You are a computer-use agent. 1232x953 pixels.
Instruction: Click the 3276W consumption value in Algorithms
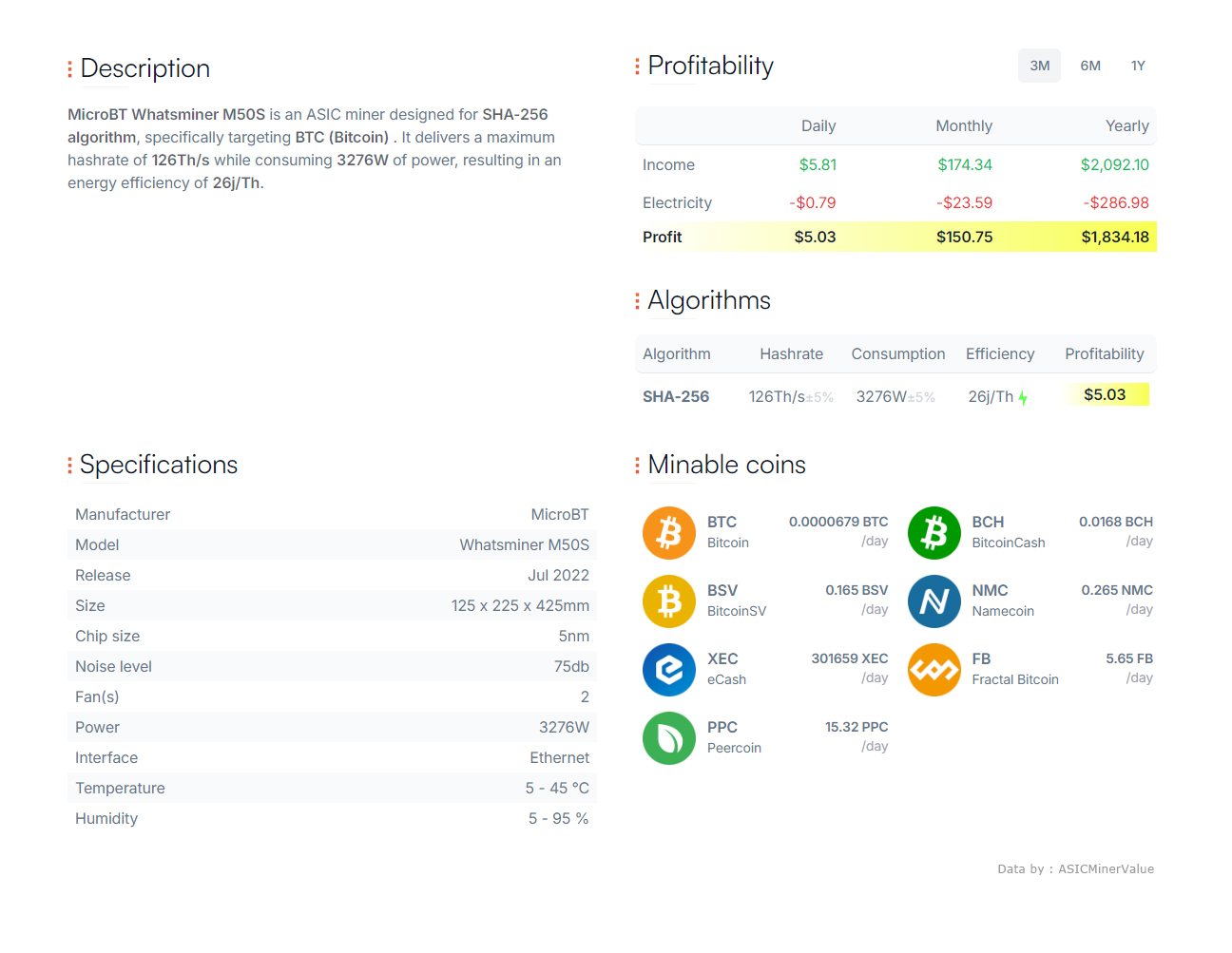881,396
